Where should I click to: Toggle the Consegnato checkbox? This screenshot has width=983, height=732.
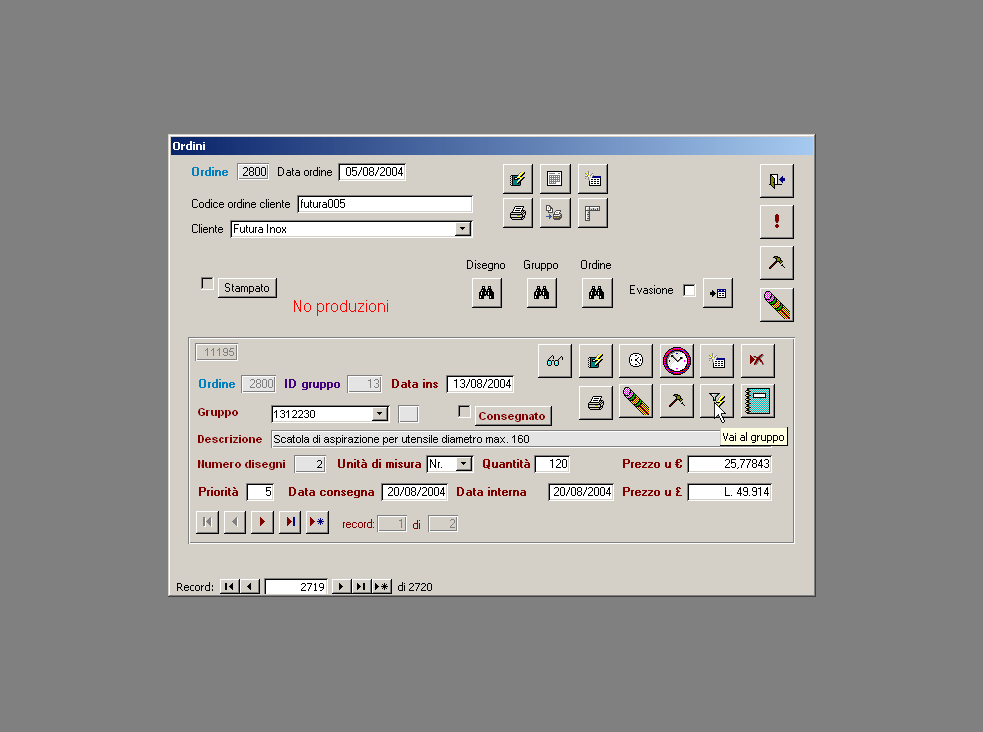(464, 412)
